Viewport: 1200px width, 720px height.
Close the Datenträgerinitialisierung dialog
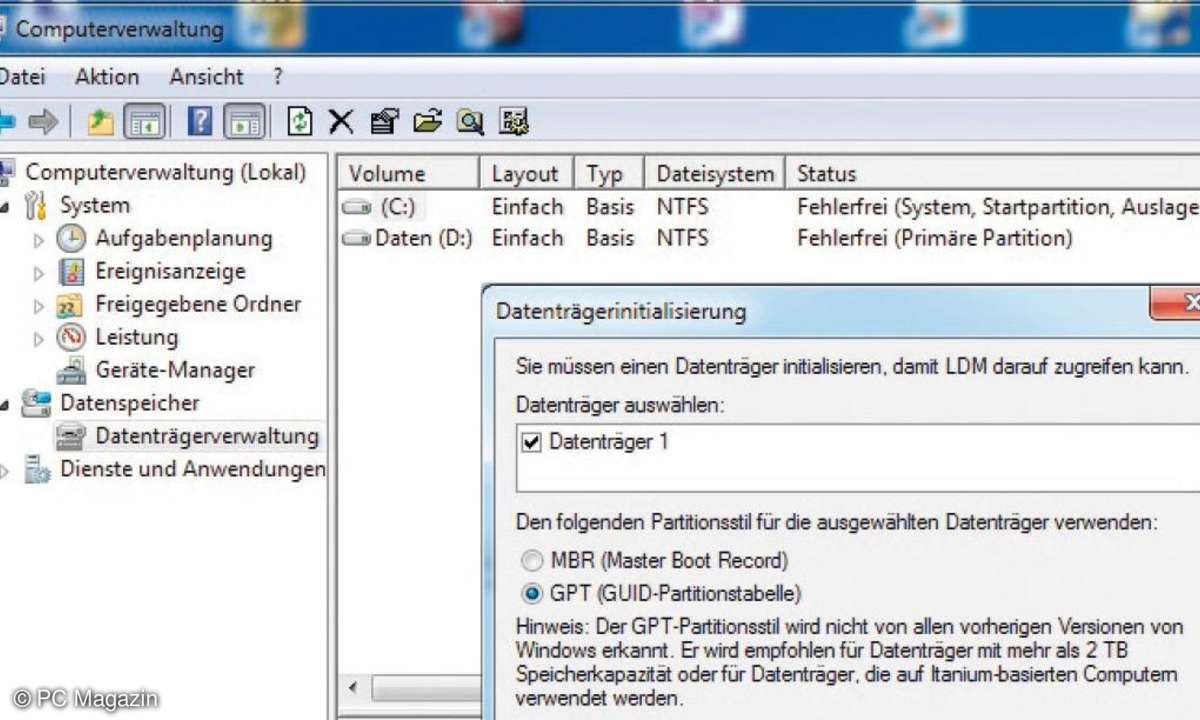(1177, 303)
